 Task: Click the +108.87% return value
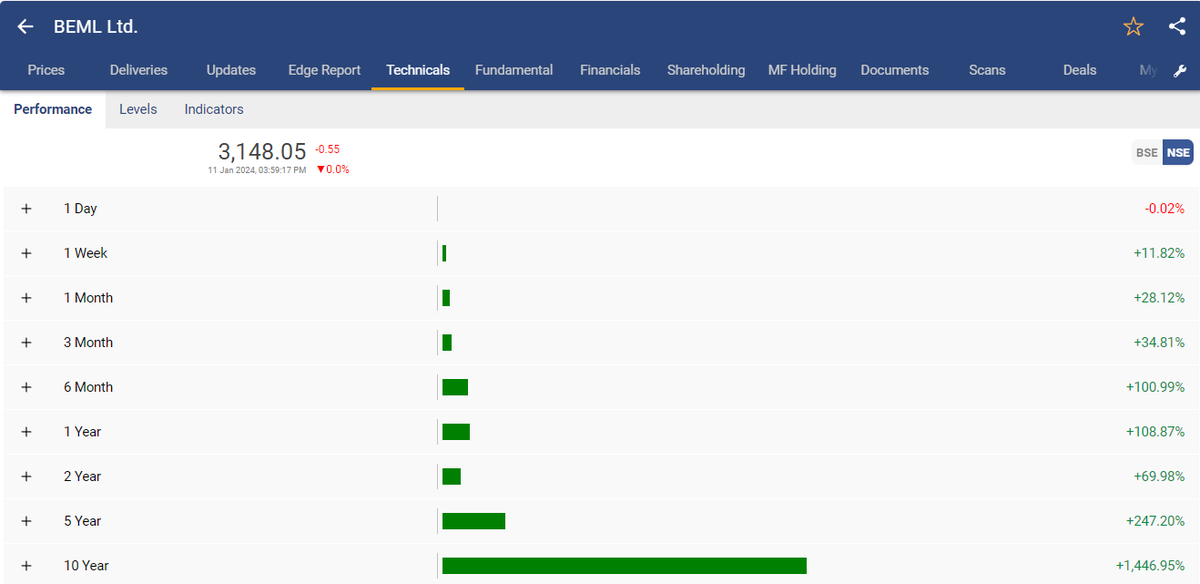click(1156, 432)
